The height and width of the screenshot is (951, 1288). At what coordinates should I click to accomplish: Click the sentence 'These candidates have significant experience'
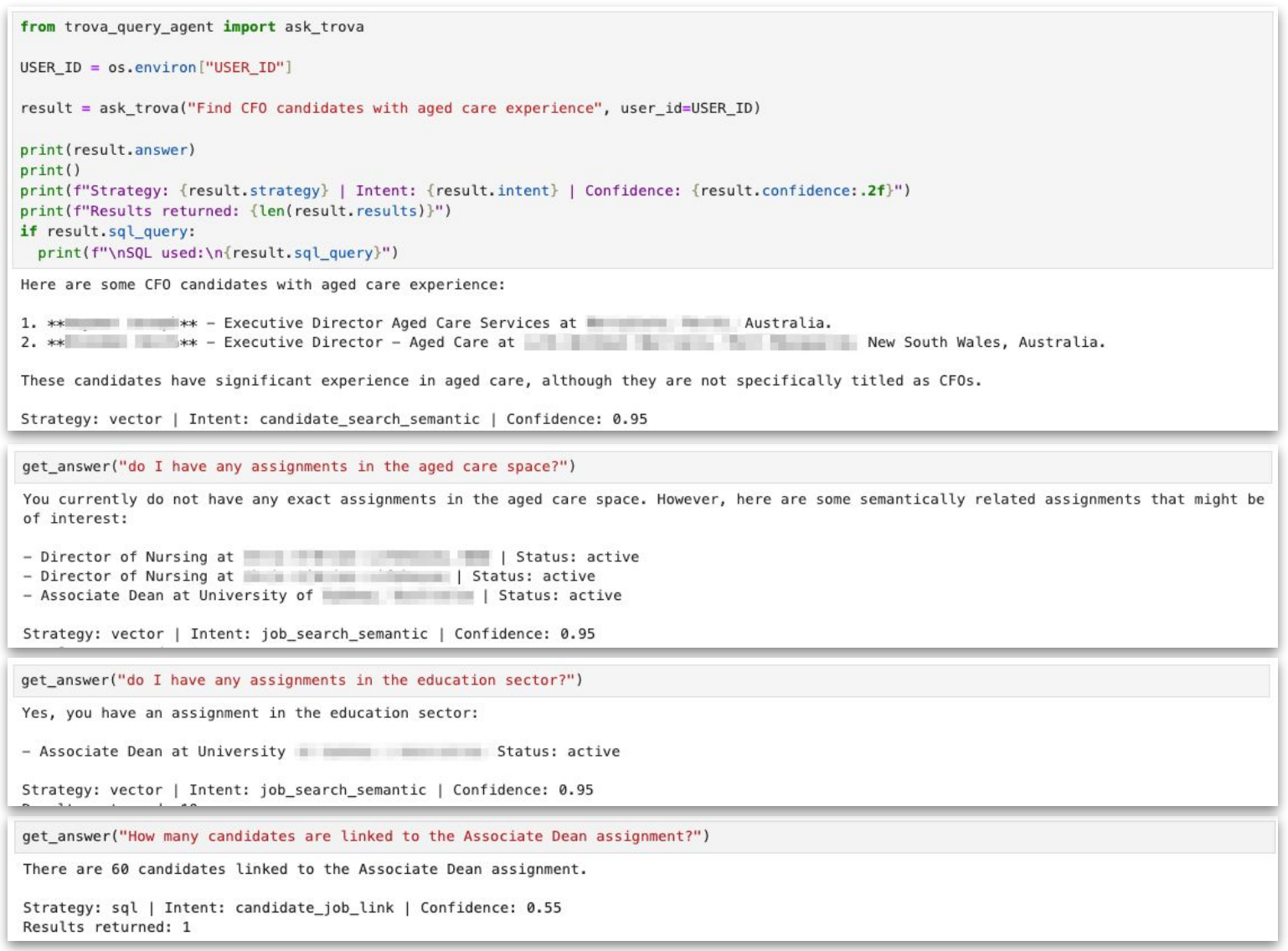coord(501,380)
